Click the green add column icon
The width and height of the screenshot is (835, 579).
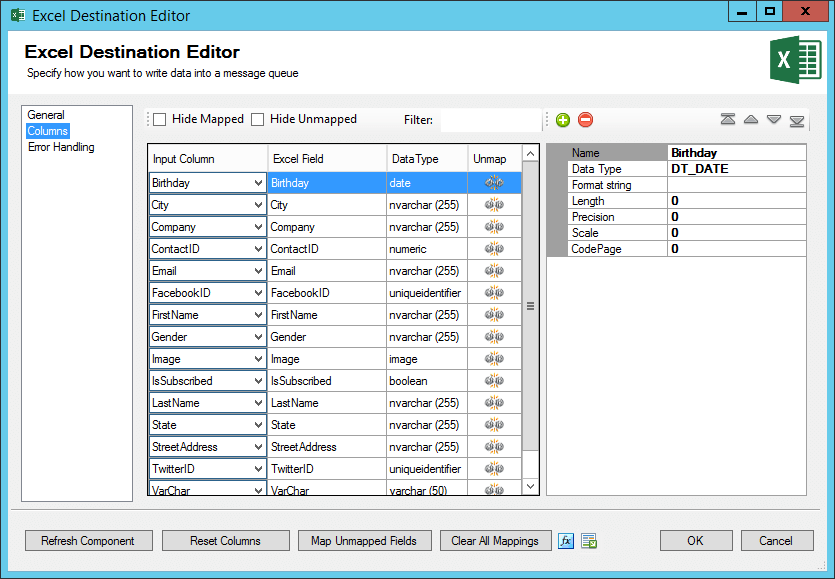coord(562,120)
